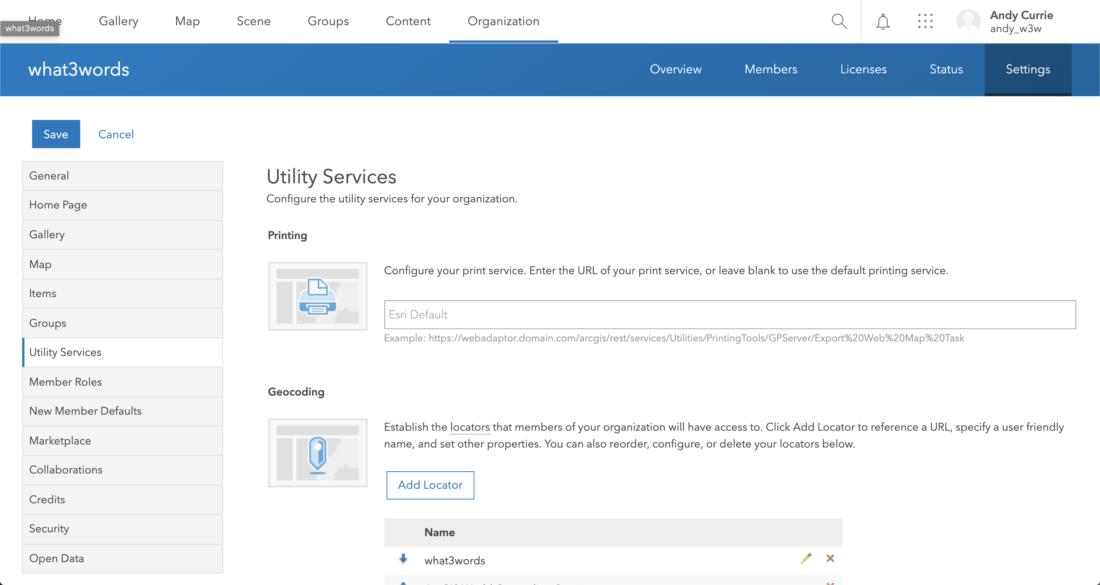Screen dimensions: 1100x585
Task: Click the Name column header in the locator table
Action: click(440, 532)
